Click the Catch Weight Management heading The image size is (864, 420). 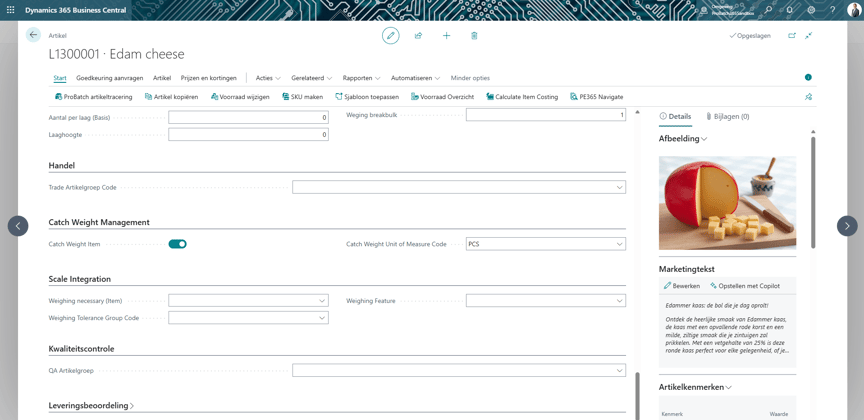point(99,222)
